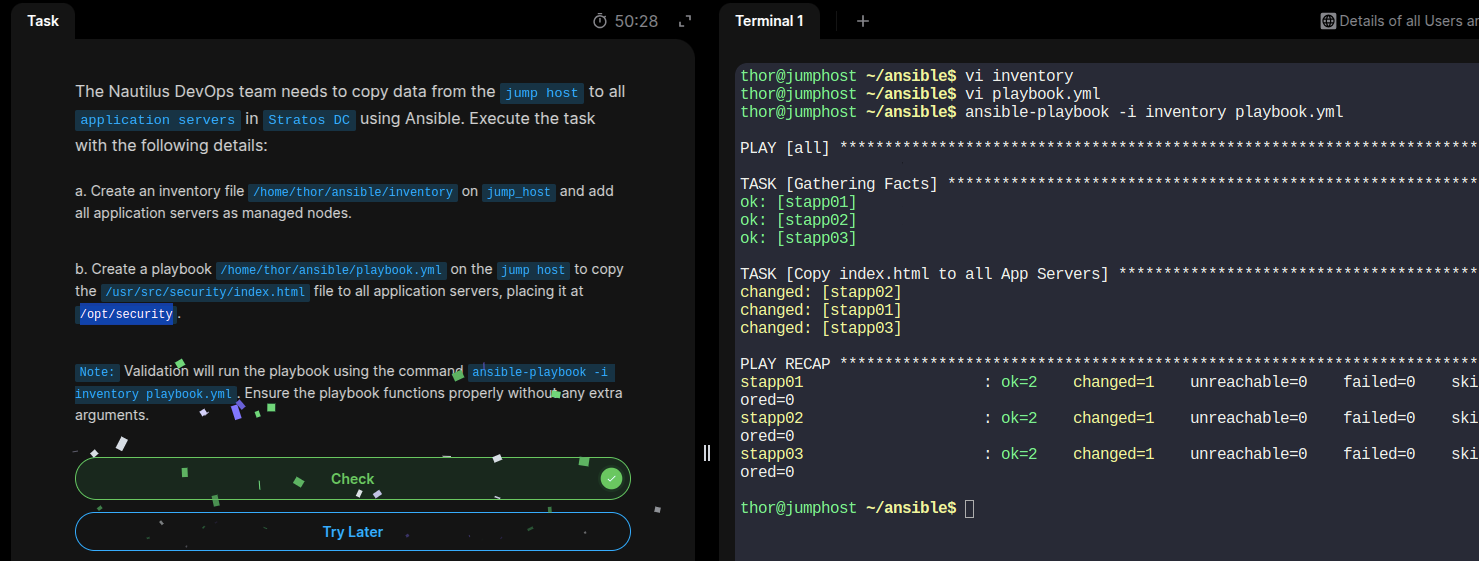Click the 'ansible-playbook -i inventory playbook.yml' terminal command
This screenshot has width=1479, height=561.
(1154, 112)
